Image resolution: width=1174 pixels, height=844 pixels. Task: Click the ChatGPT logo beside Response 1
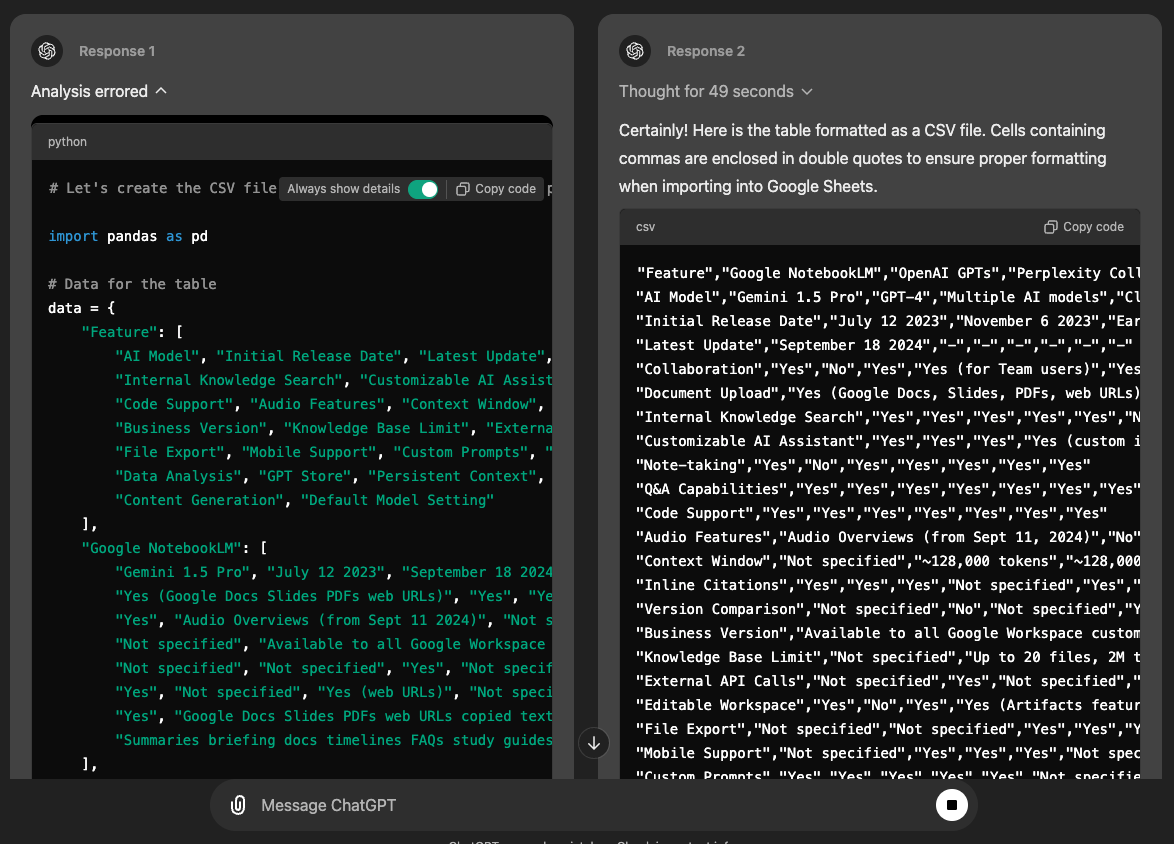click(47, 51)
